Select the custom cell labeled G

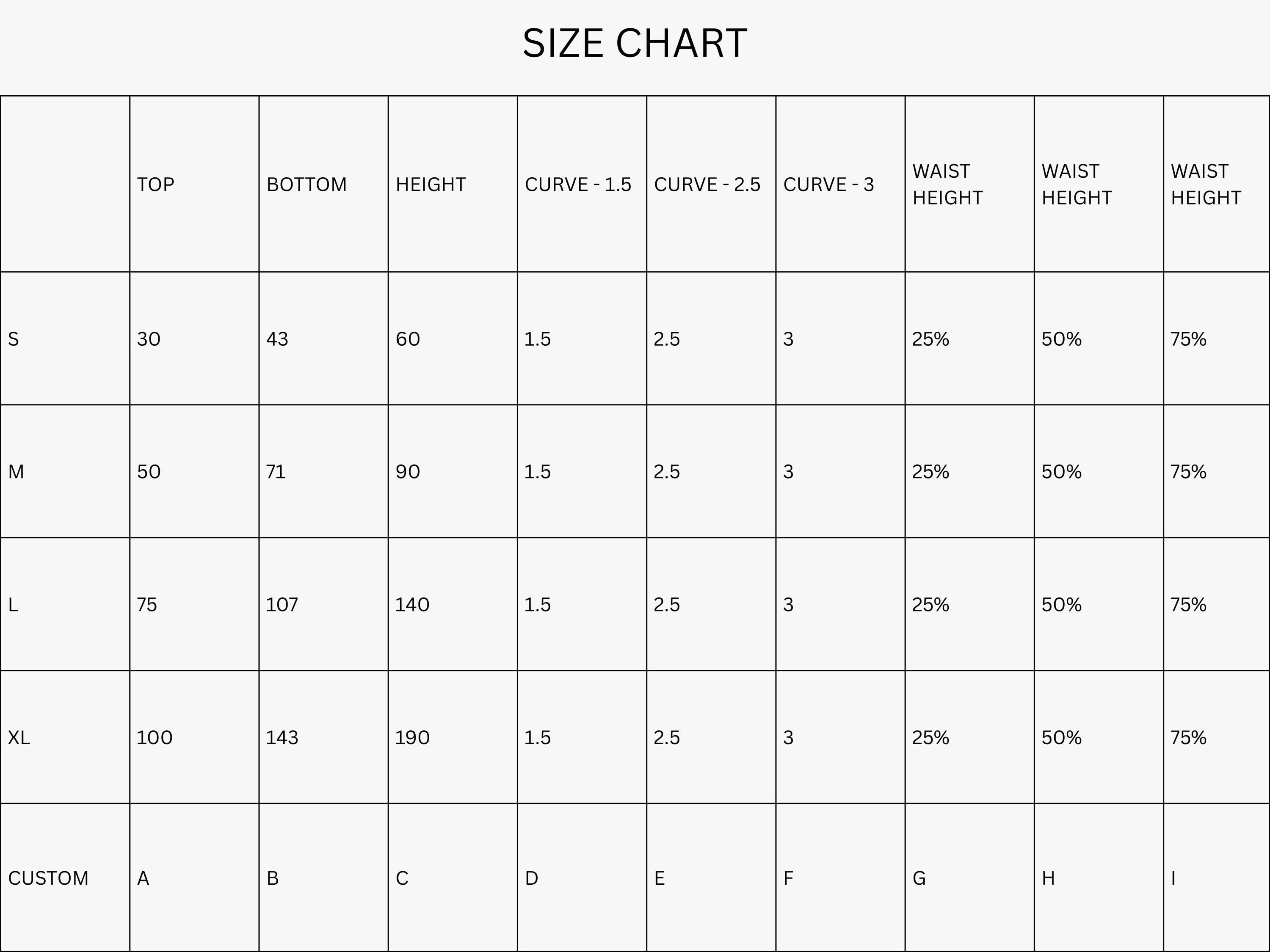point(919,878)
